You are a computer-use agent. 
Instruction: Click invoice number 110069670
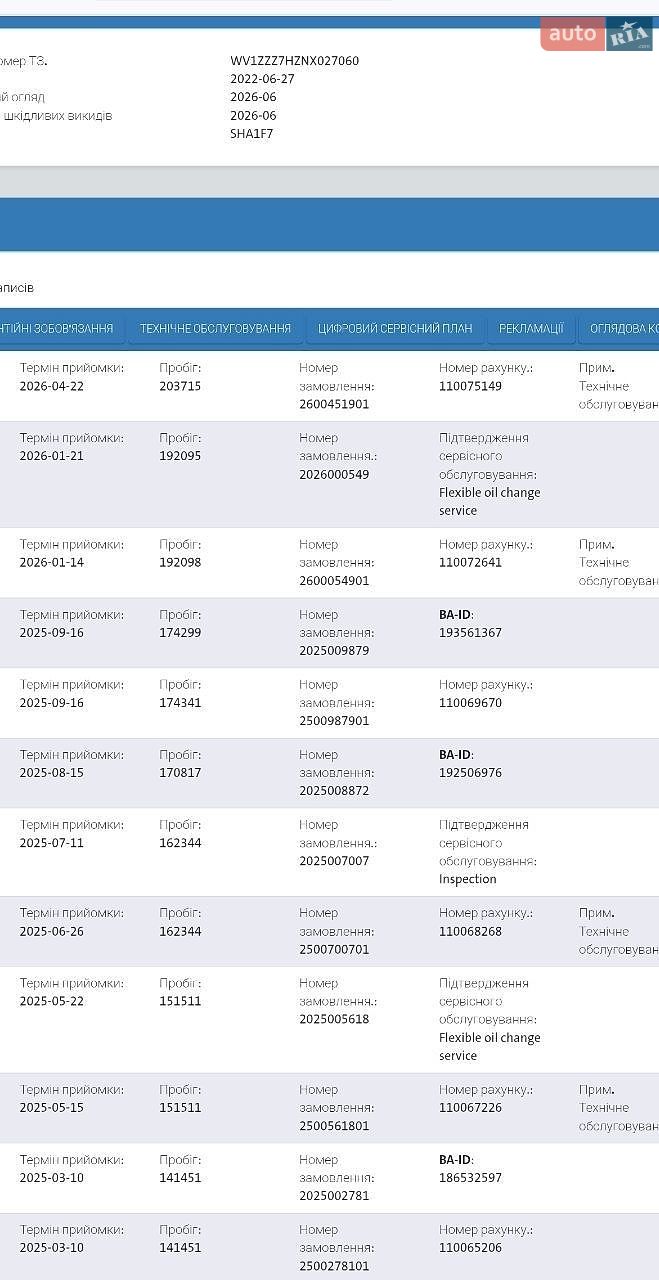tap(470, 703)
